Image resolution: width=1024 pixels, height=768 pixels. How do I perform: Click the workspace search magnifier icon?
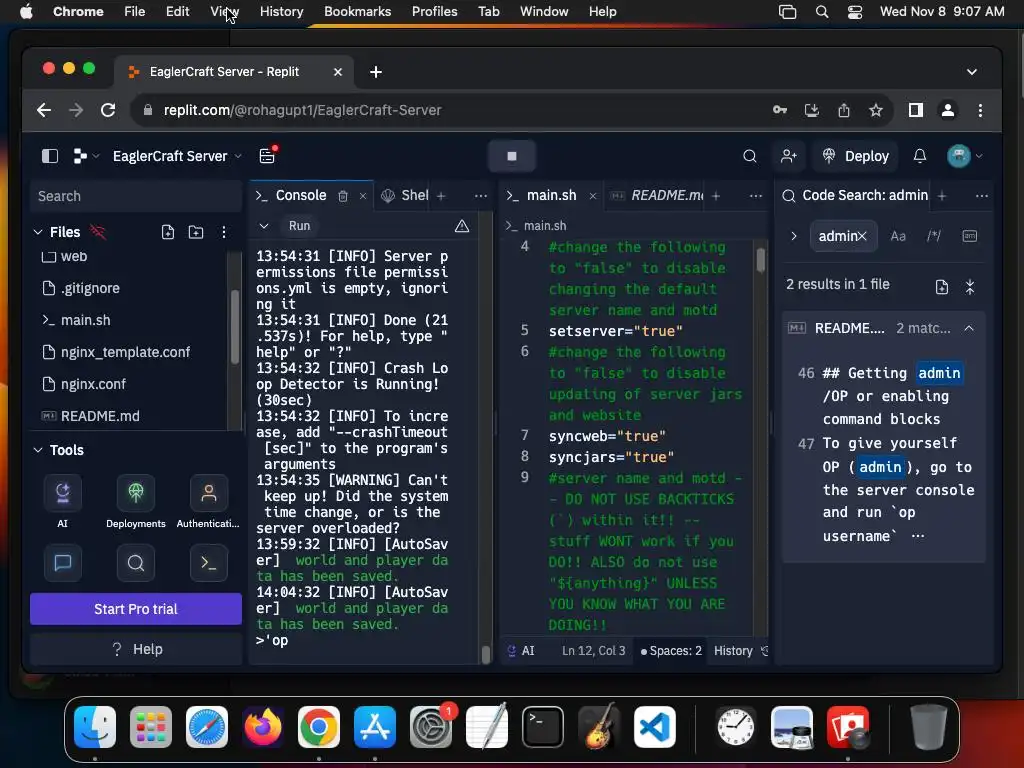tap(750, 156)
